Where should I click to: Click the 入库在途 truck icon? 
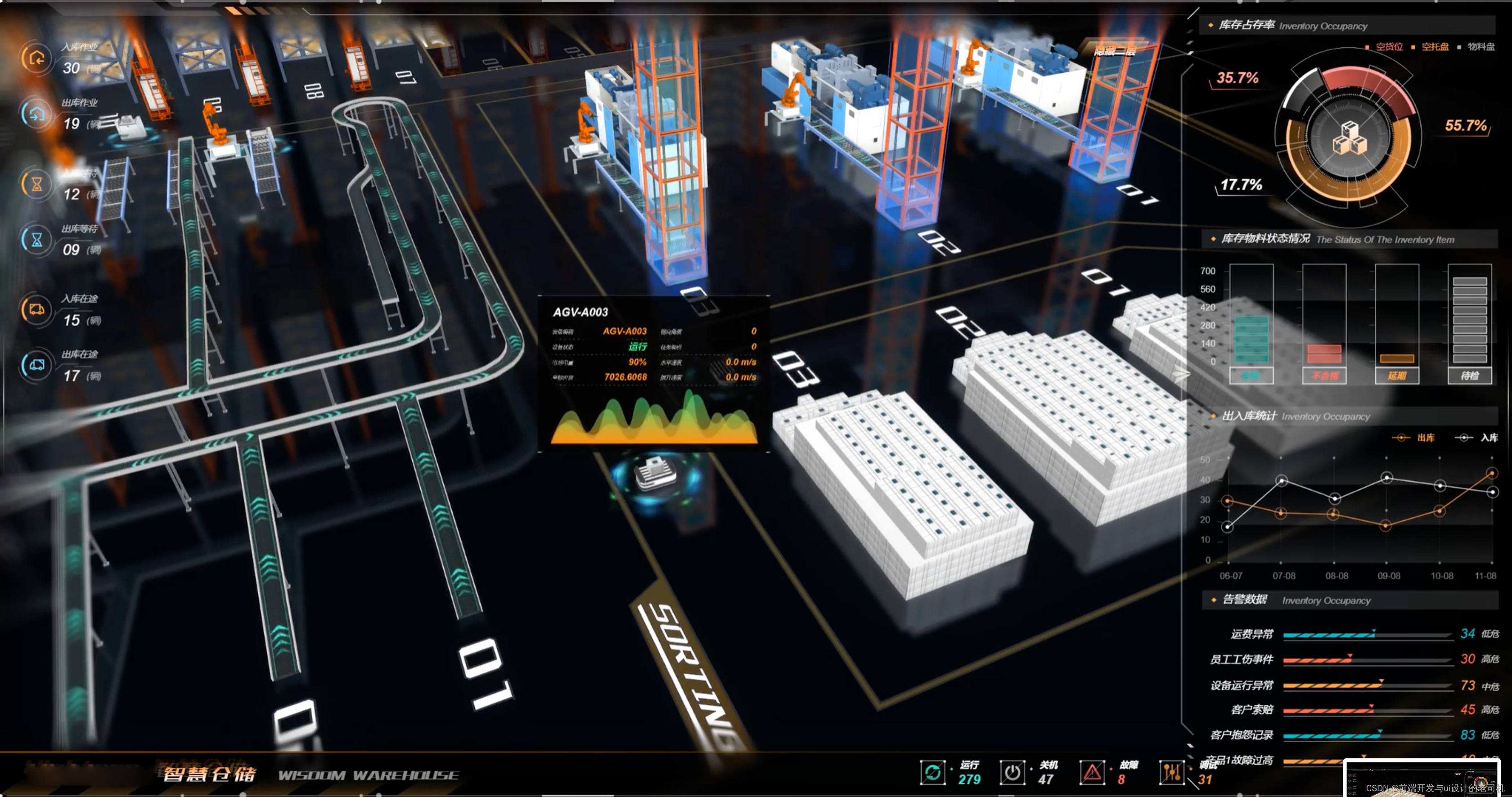click(36, 309)
